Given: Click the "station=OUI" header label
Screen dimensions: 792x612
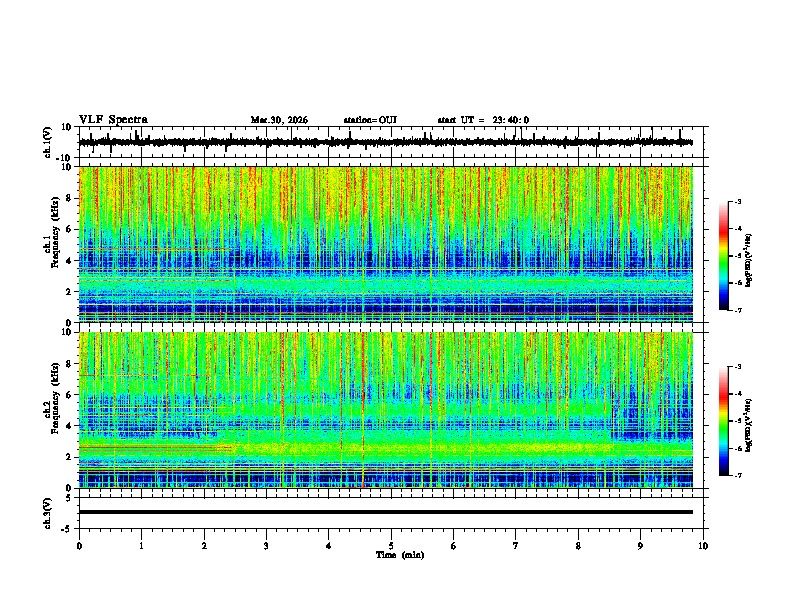Looking at the screenshot, I should 370,120.
